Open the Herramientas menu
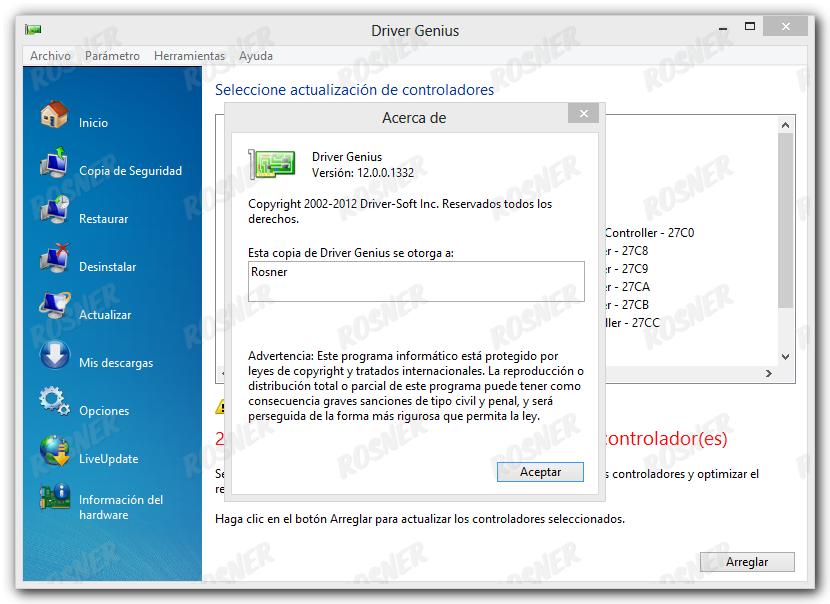 click(189, 56)
